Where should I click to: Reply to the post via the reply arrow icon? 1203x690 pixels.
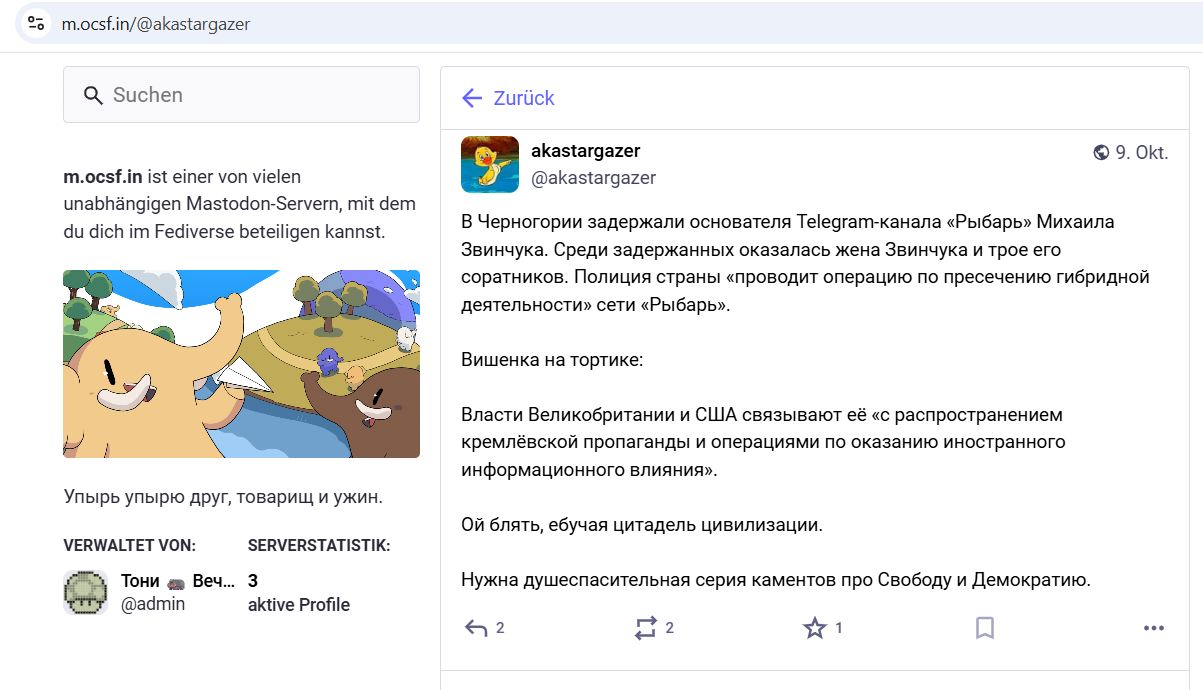[476, 628]
